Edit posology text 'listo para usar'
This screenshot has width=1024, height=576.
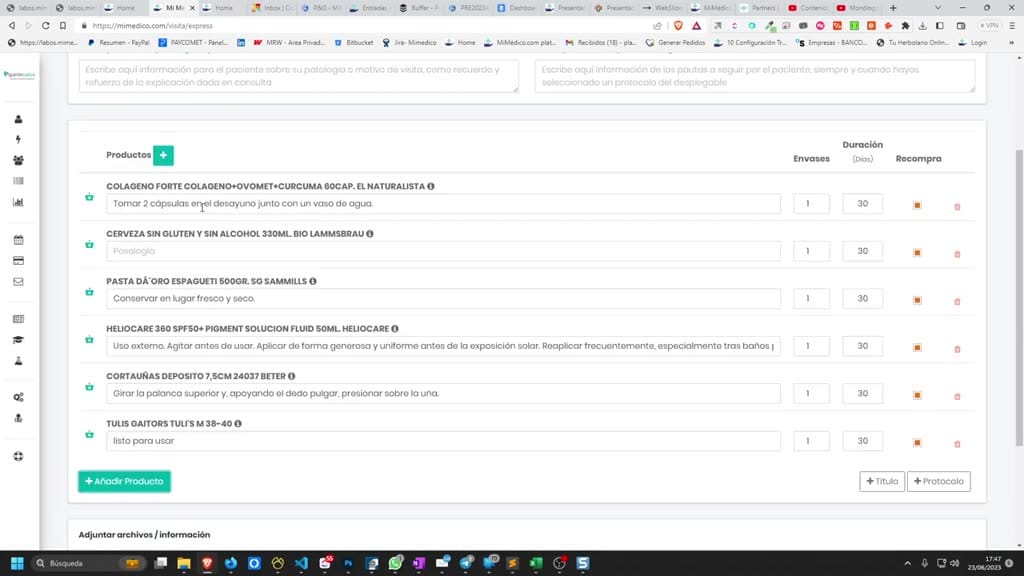coord(443,441)
